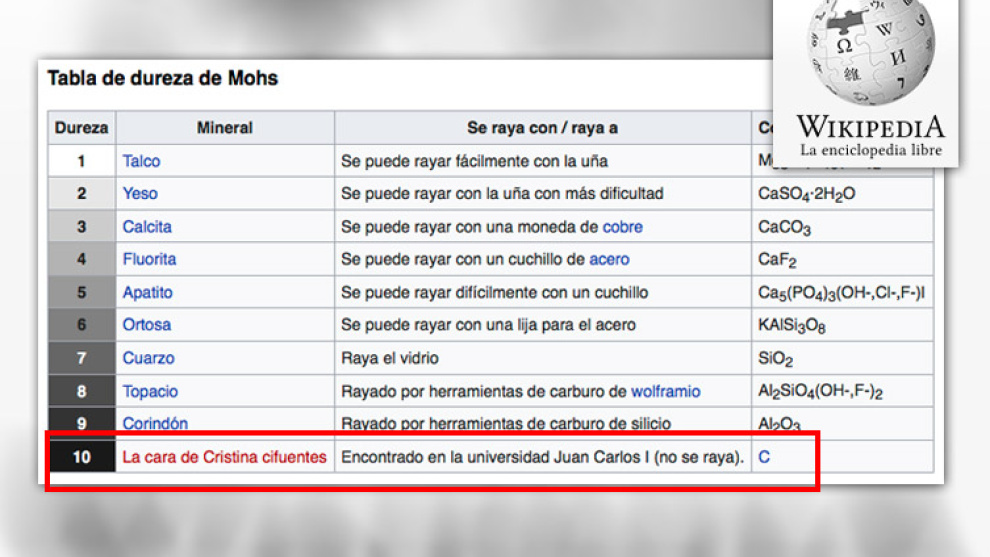
Task: Open the Talco mineral link
Action: pyautogui.click(x=141, y=161)
